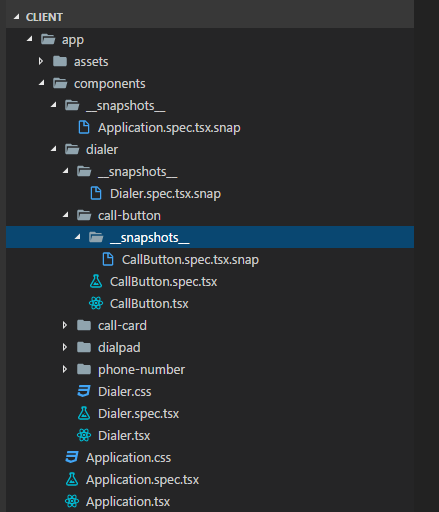The height and width of the screenshot is (512, 439).
Task: Click the app open-folder icon
Action: coord(48,39)
